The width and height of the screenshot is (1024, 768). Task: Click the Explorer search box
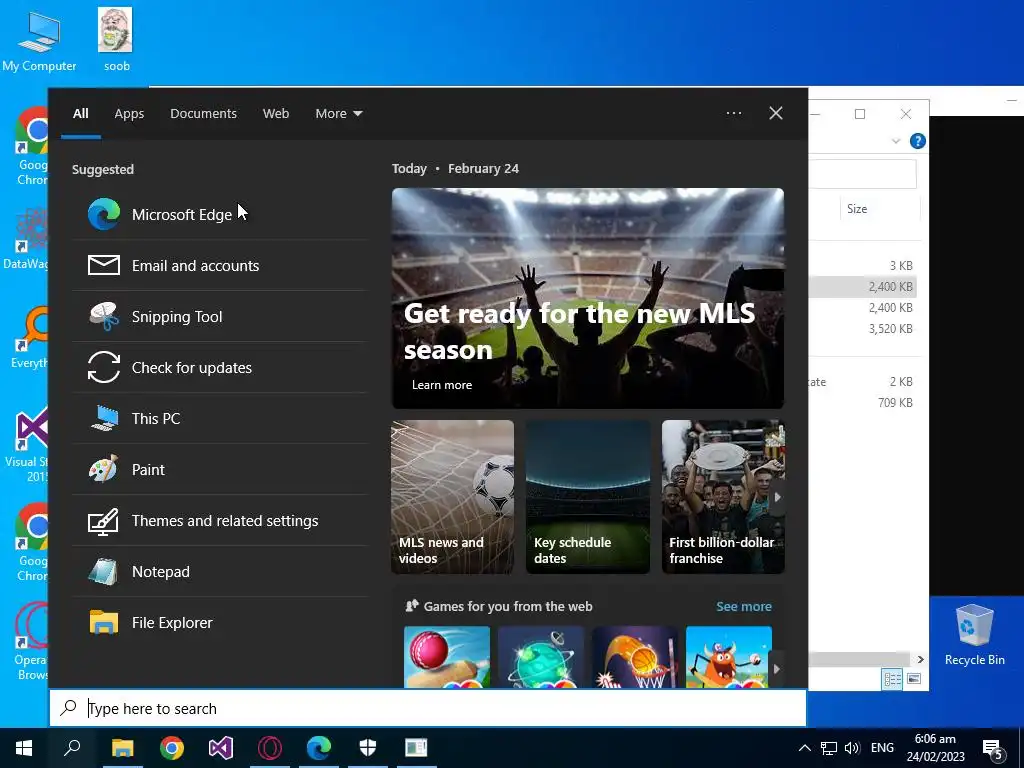tap(862, 174)
